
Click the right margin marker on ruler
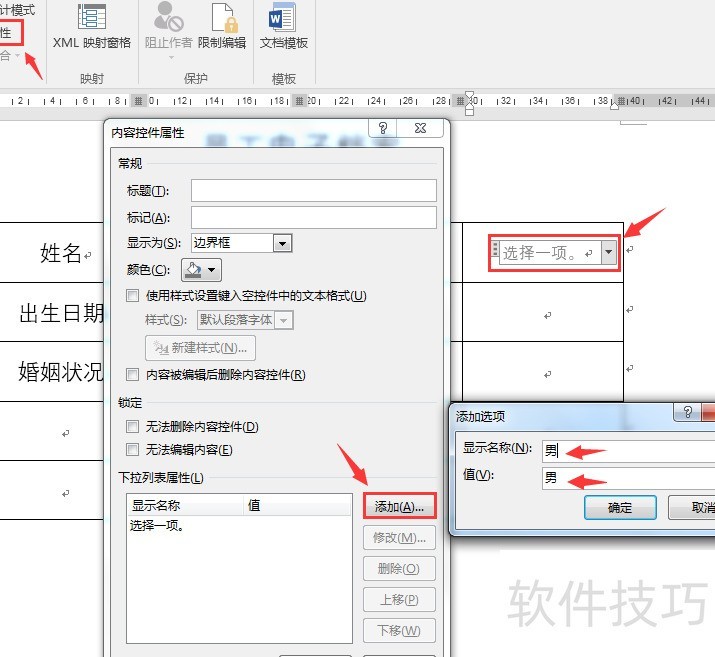click(x=615, y=106)
